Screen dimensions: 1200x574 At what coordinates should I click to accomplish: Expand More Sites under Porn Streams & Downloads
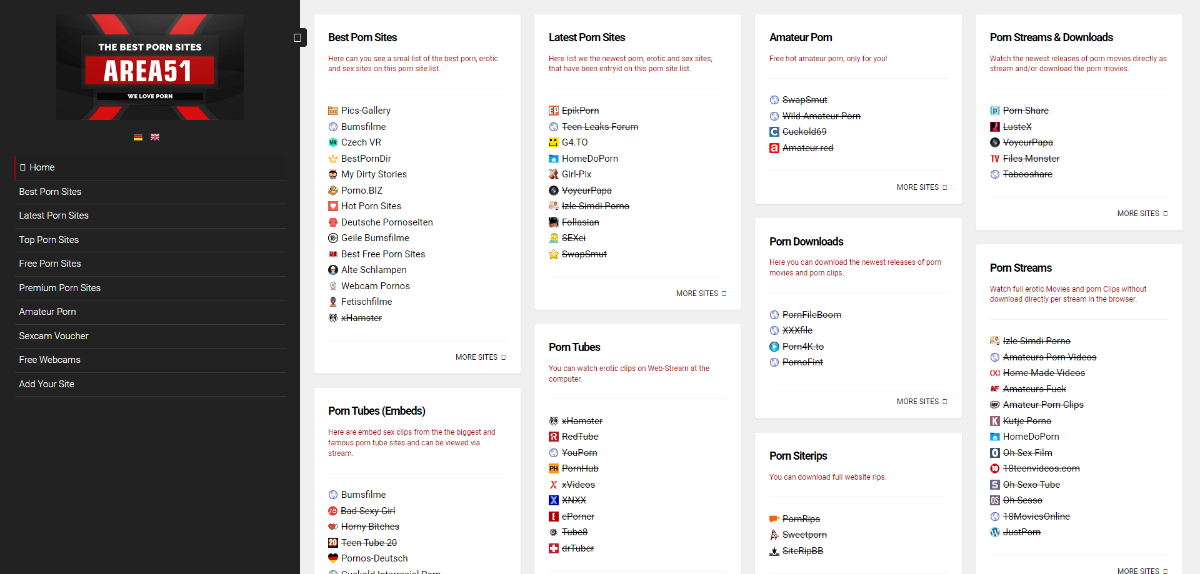point(1141,213)
